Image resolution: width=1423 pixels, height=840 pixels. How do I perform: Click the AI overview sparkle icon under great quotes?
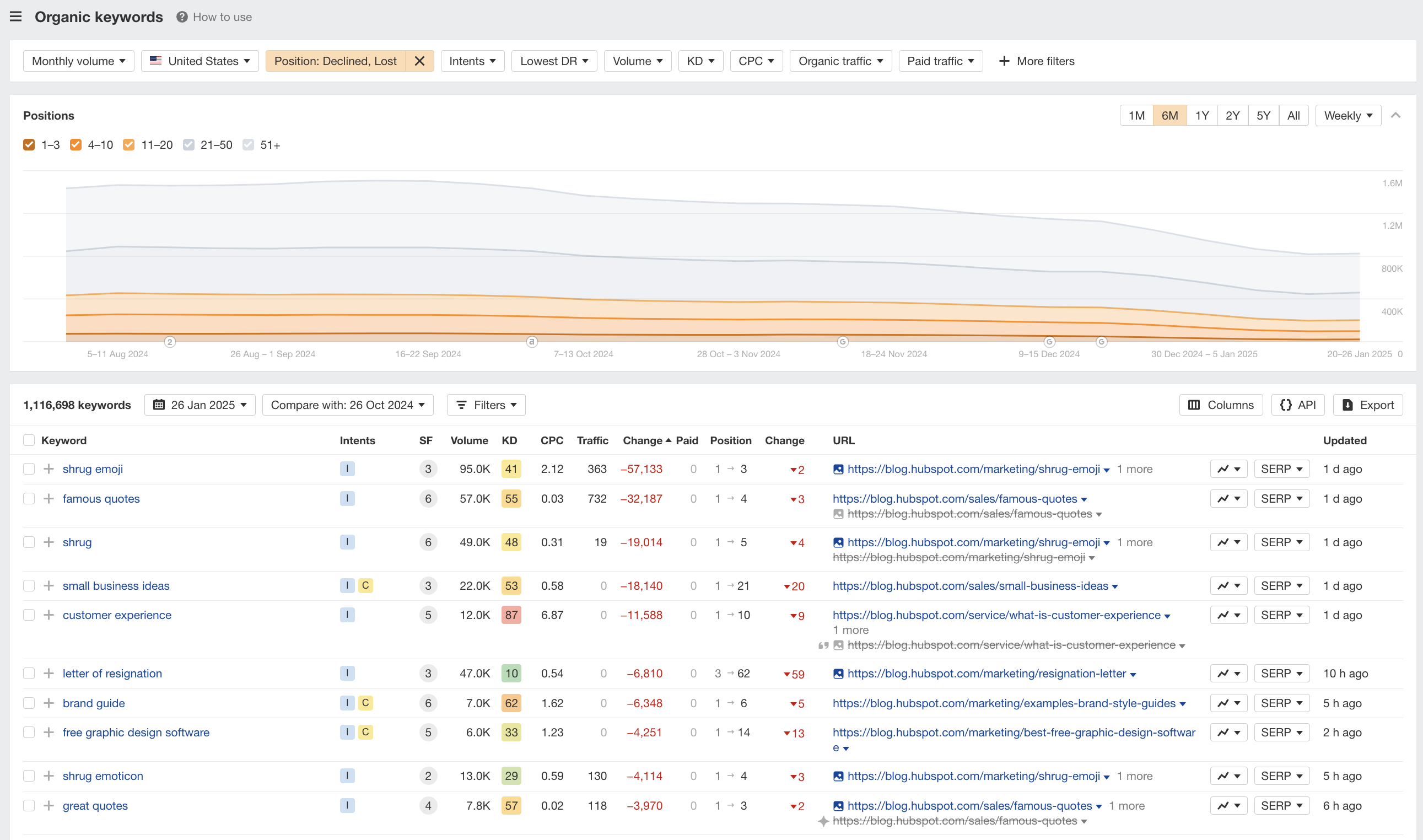click(823, 821)
